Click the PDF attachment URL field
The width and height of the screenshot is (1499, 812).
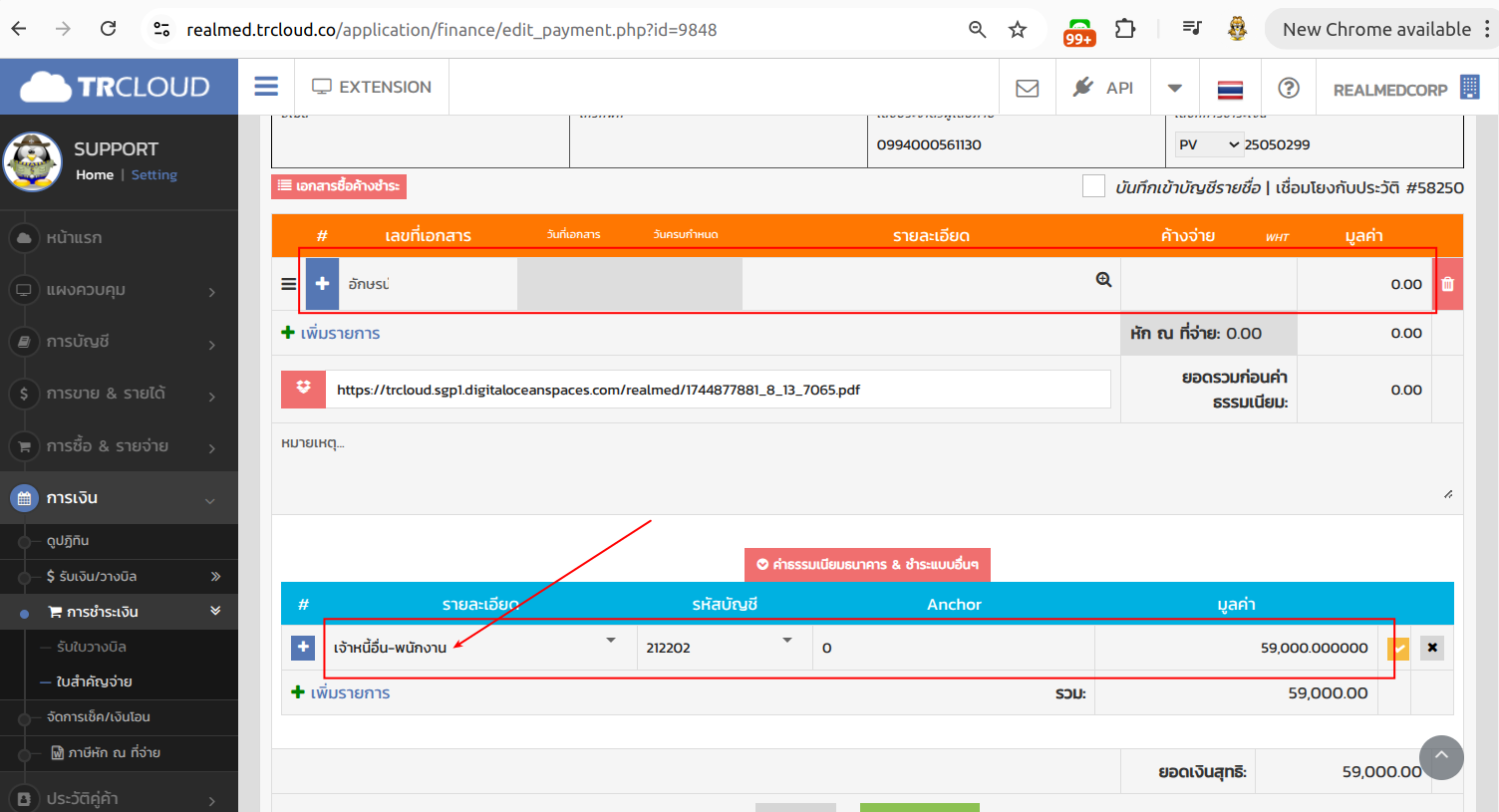(x=718, y=390)
